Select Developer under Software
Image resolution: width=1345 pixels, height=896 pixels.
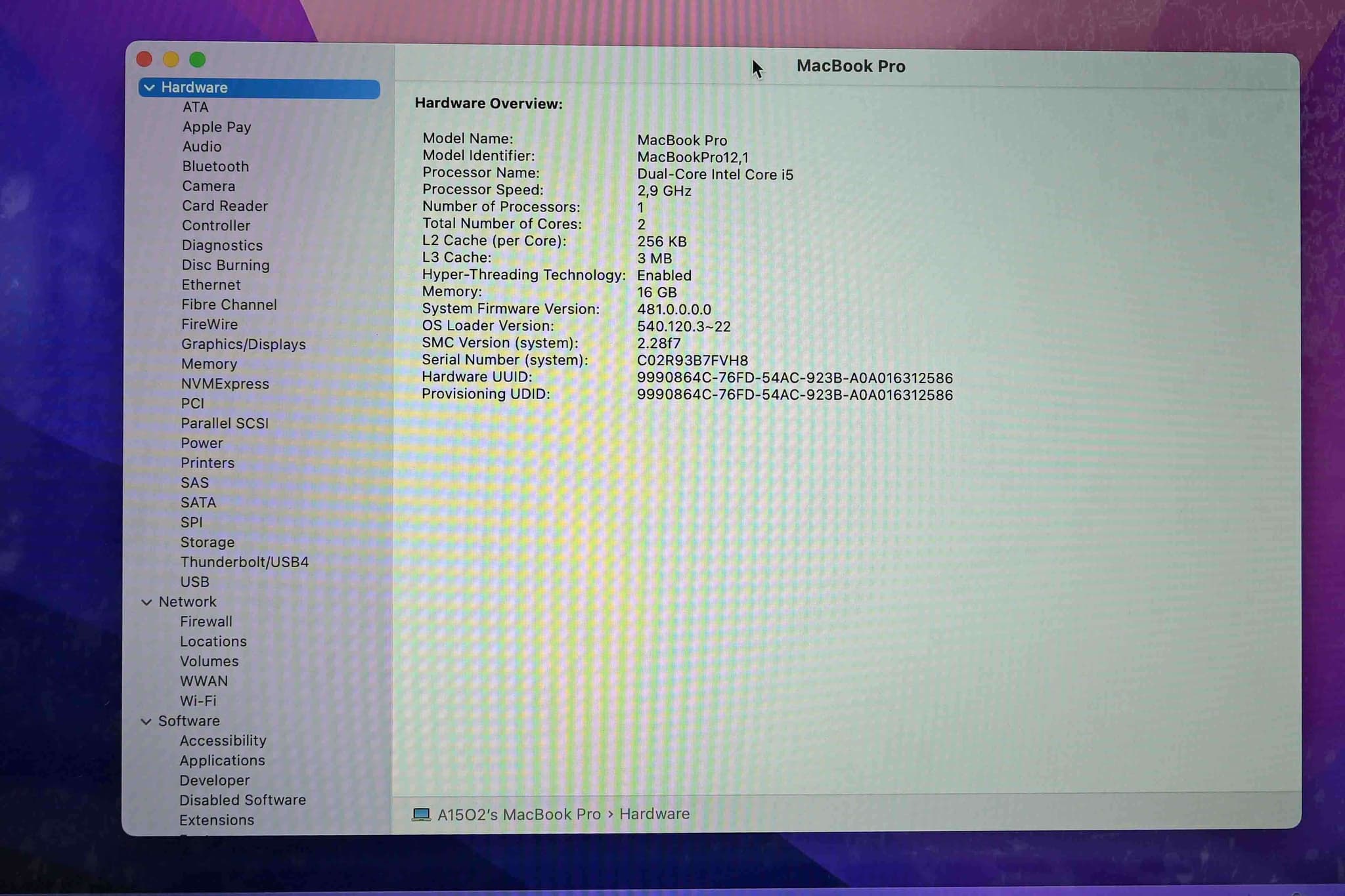(x=215, y=780)
